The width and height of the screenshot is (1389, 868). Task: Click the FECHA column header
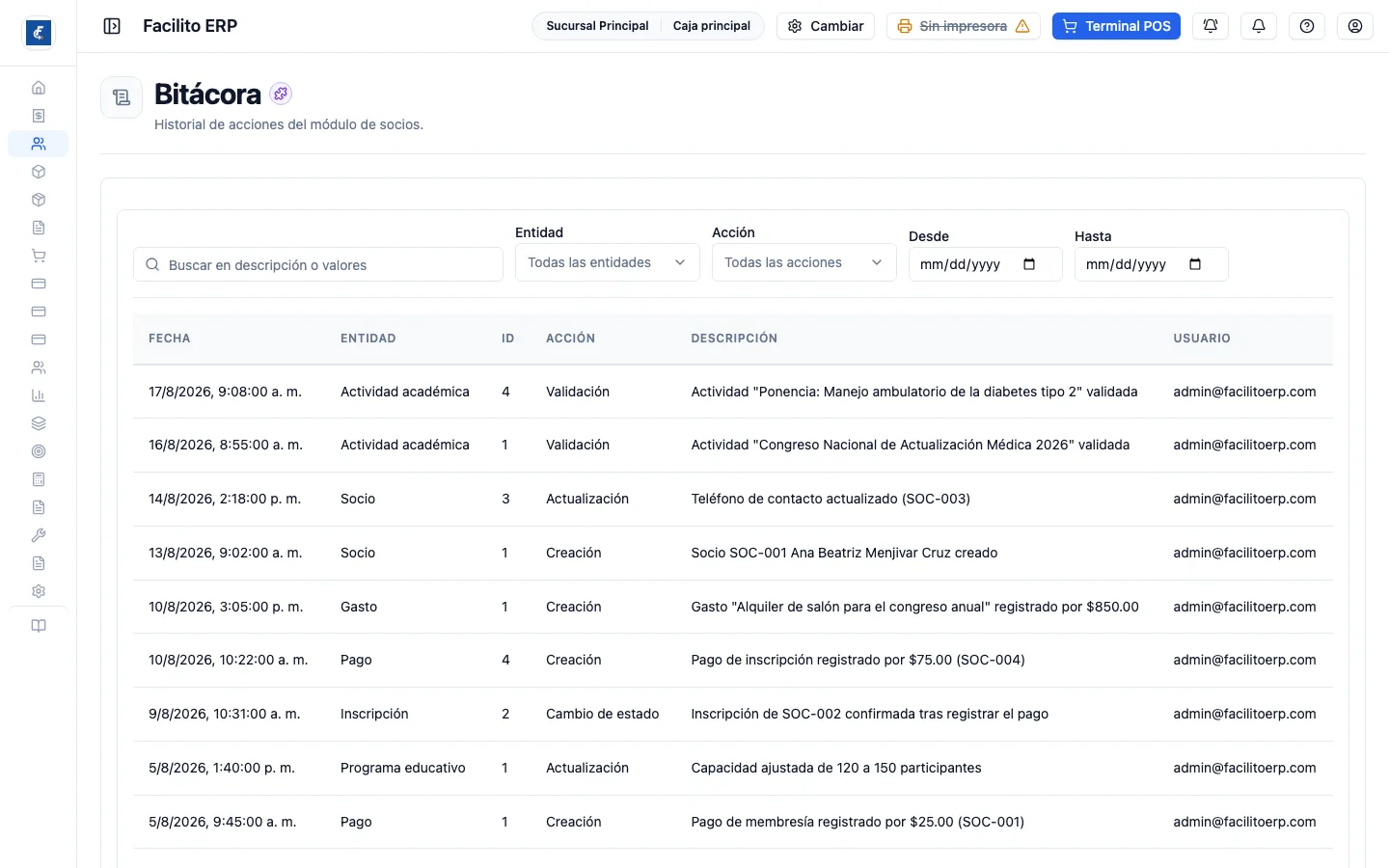[170, 339]
